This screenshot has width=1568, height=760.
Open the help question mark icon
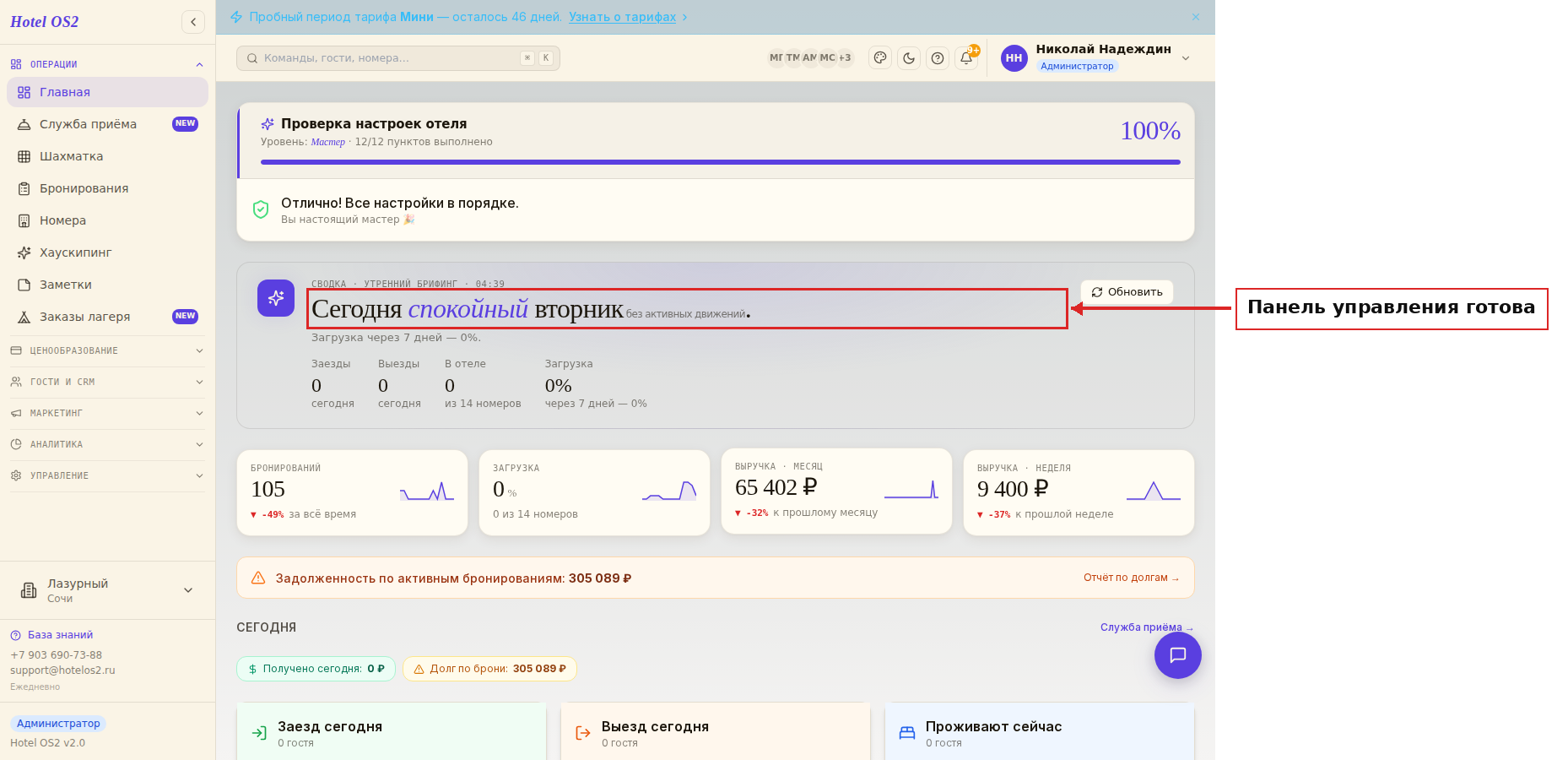[938, 58]
